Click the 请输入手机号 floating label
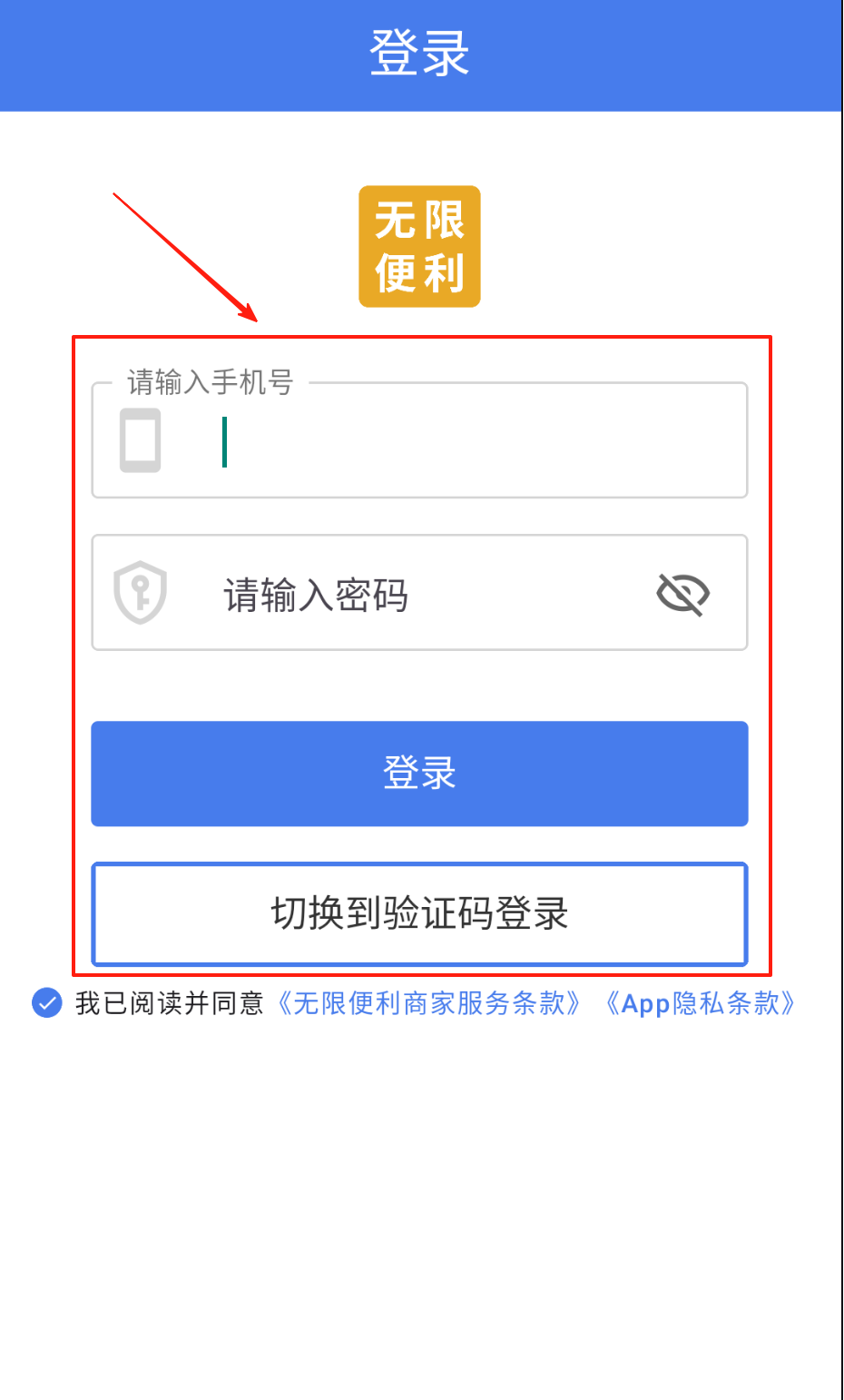The image size is (844, 1400). 211,382
